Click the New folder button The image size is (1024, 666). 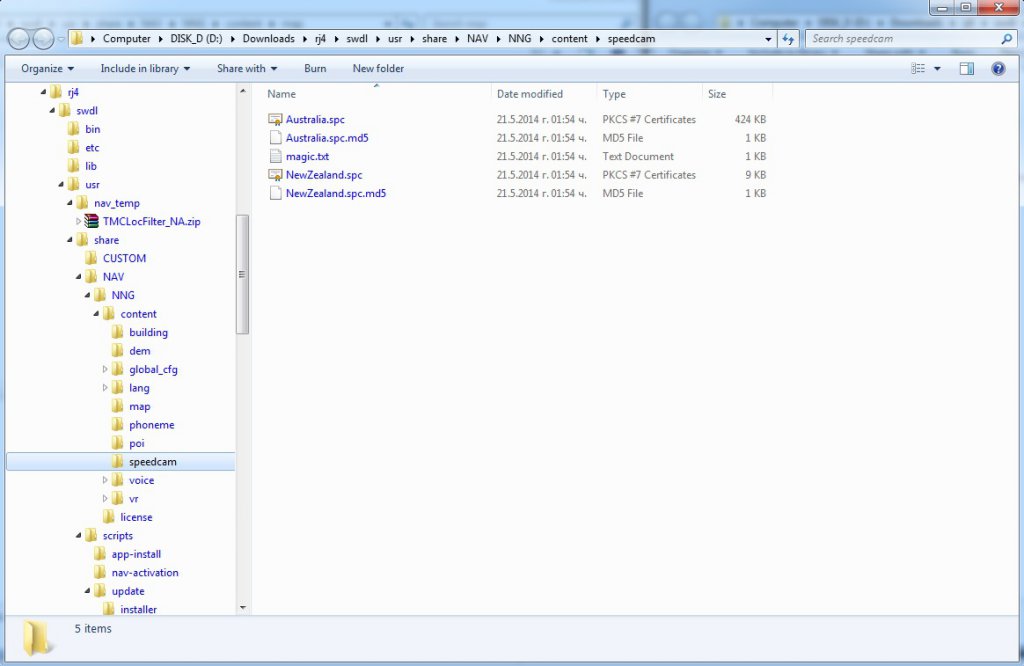tap(378, 68)
